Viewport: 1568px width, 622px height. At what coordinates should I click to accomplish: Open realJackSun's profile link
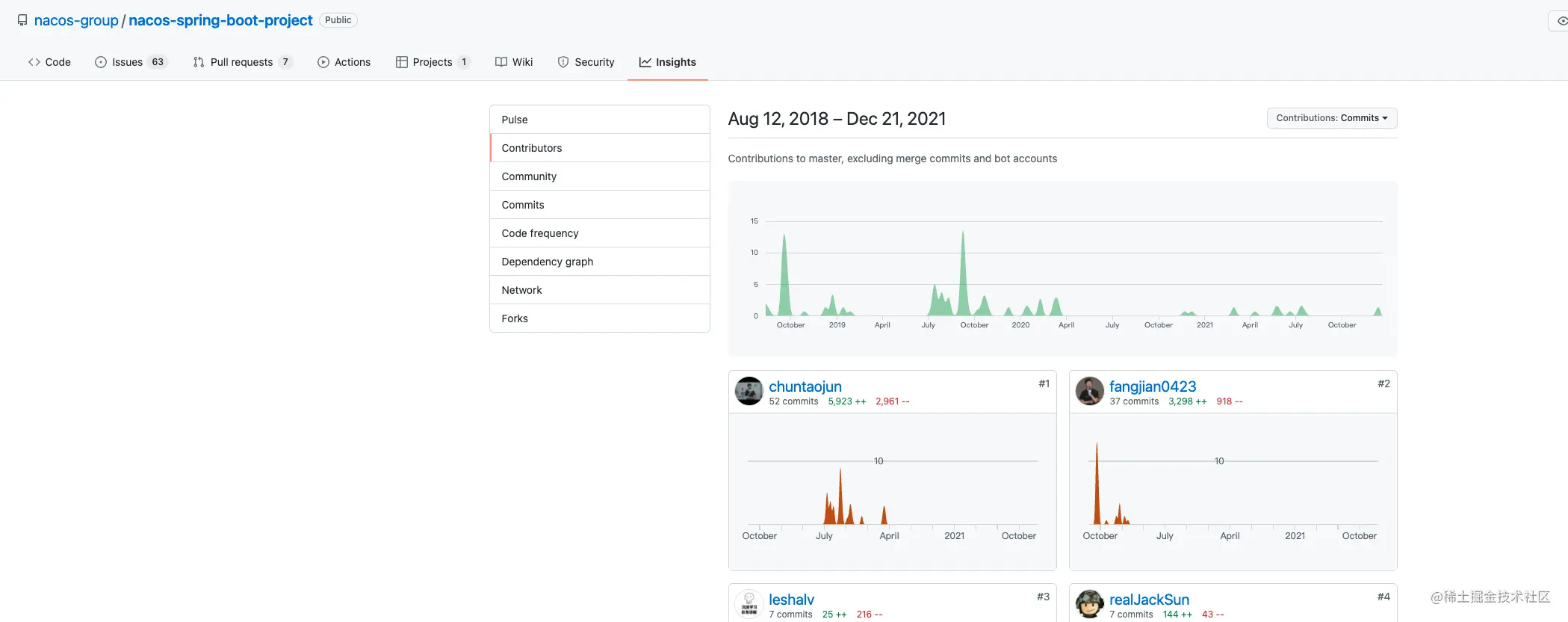pos(1149,600)
